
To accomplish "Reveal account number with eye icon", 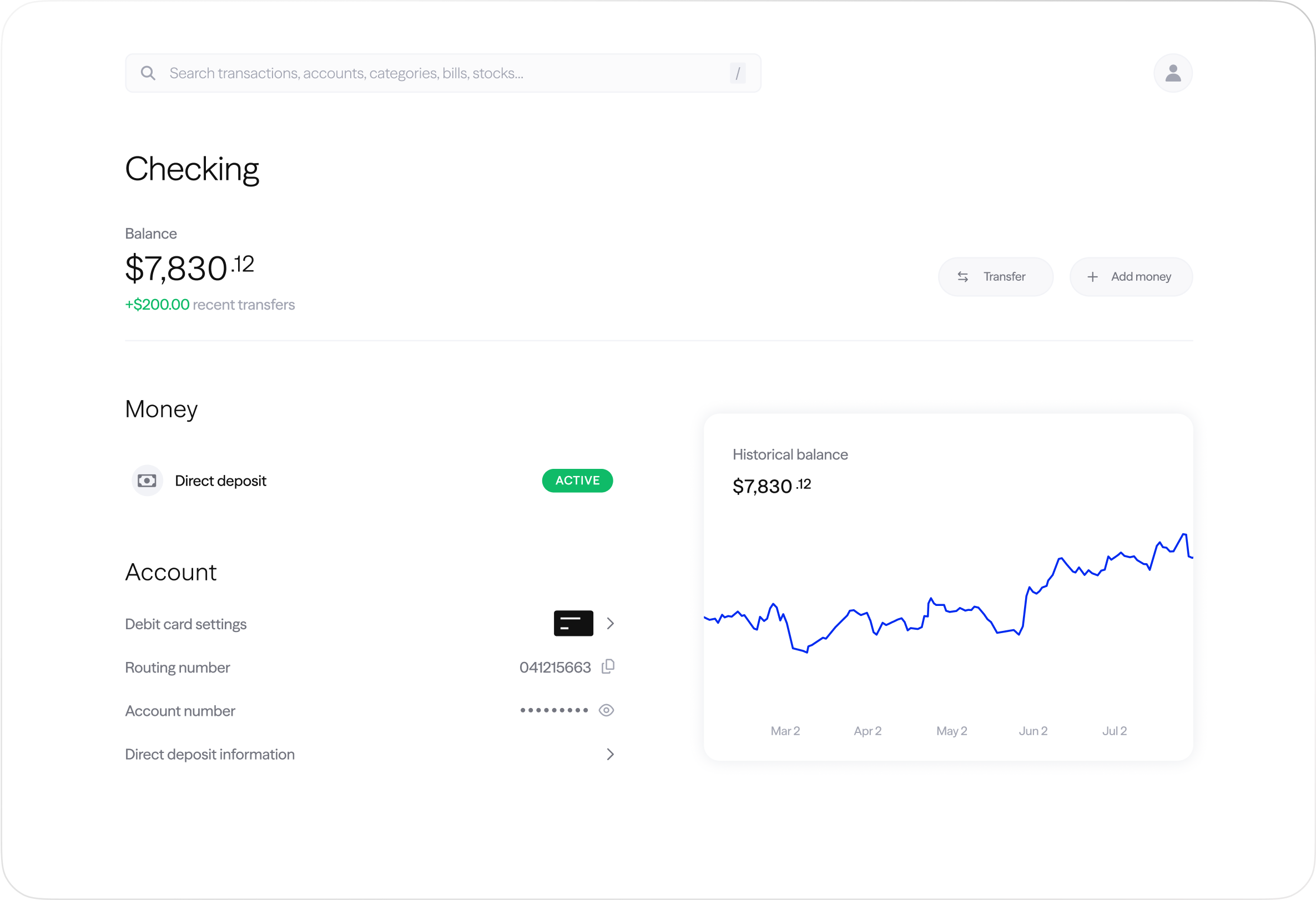I will (x=606, y=710).
